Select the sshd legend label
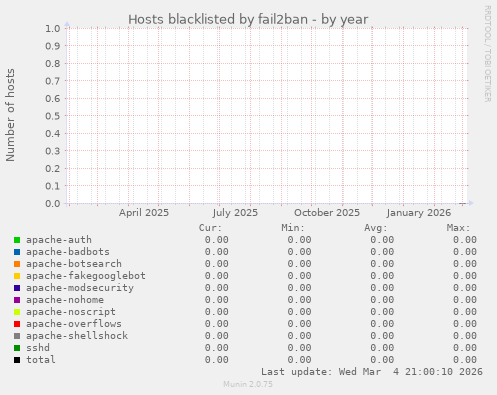Viewport: 497px width, 395px height. coord(38,348)
